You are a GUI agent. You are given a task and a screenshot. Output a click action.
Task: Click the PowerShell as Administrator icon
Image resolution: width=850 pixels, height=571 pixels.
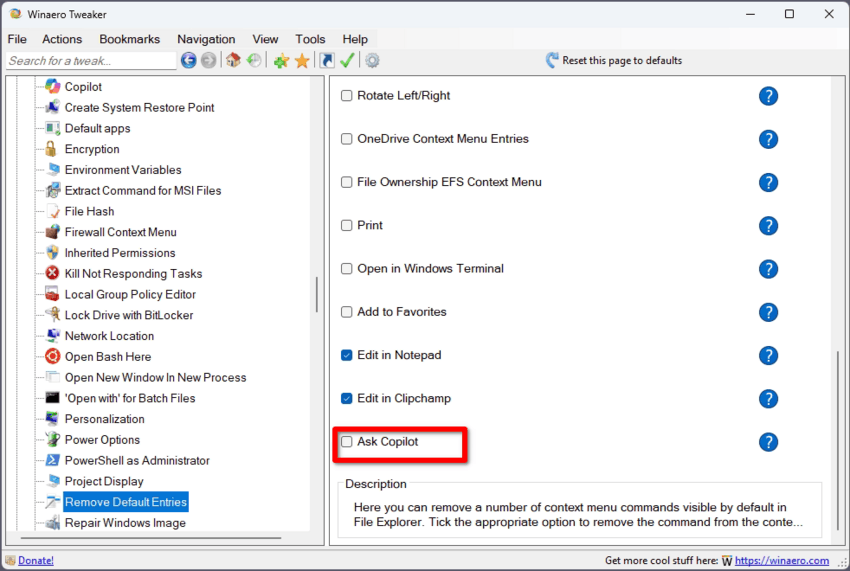click(53, 460)
